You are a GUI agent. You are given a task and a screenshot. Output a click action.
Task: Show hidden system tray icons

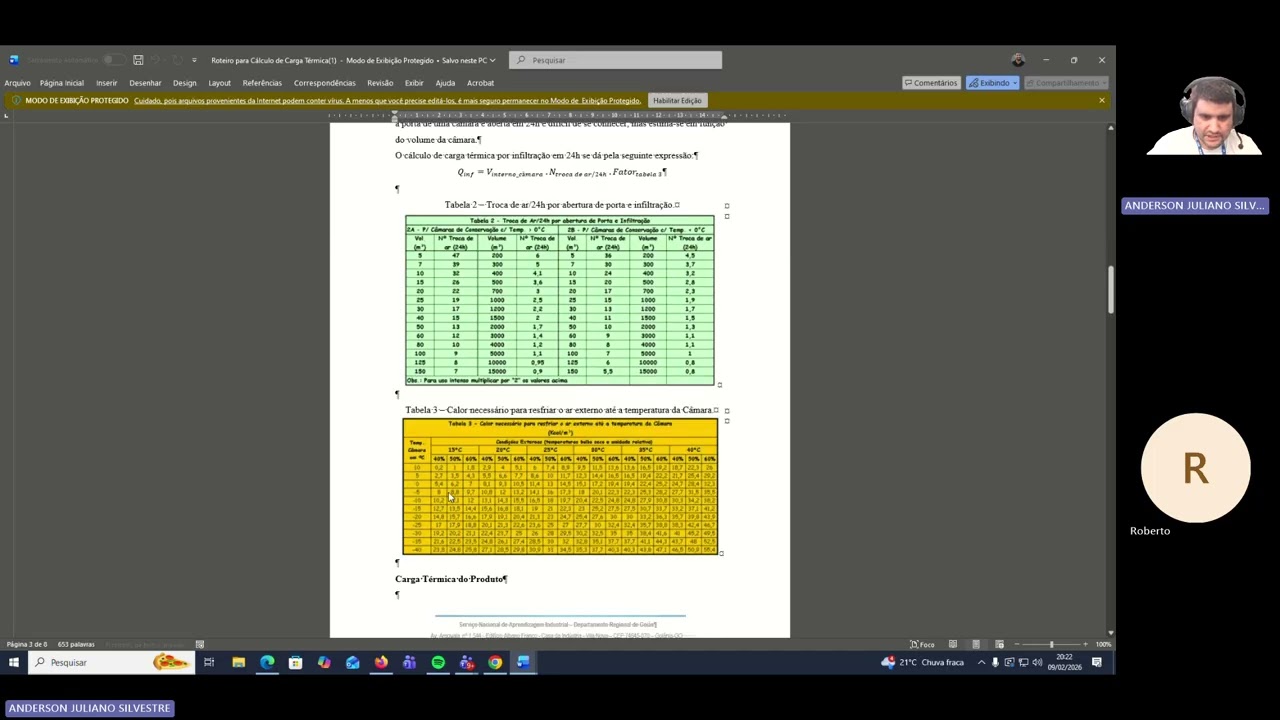(981, 662)
